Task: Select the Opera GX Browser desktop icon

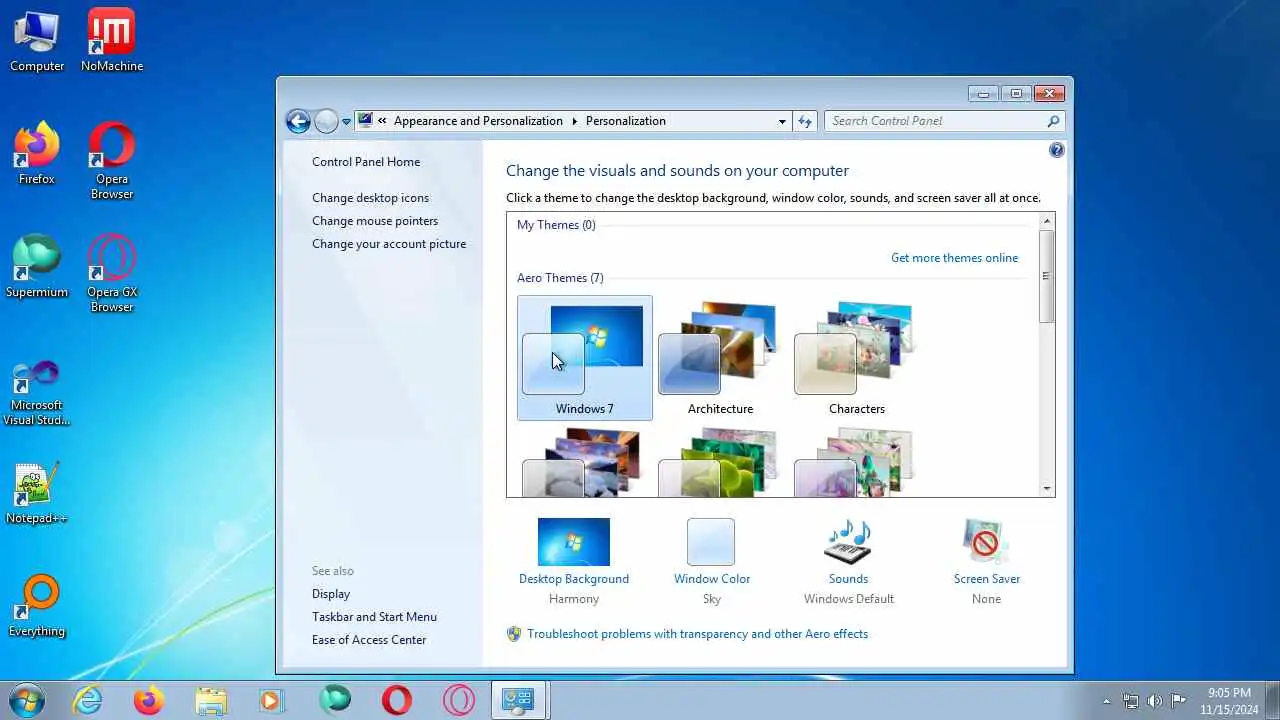Action: [x=112, y=274]
